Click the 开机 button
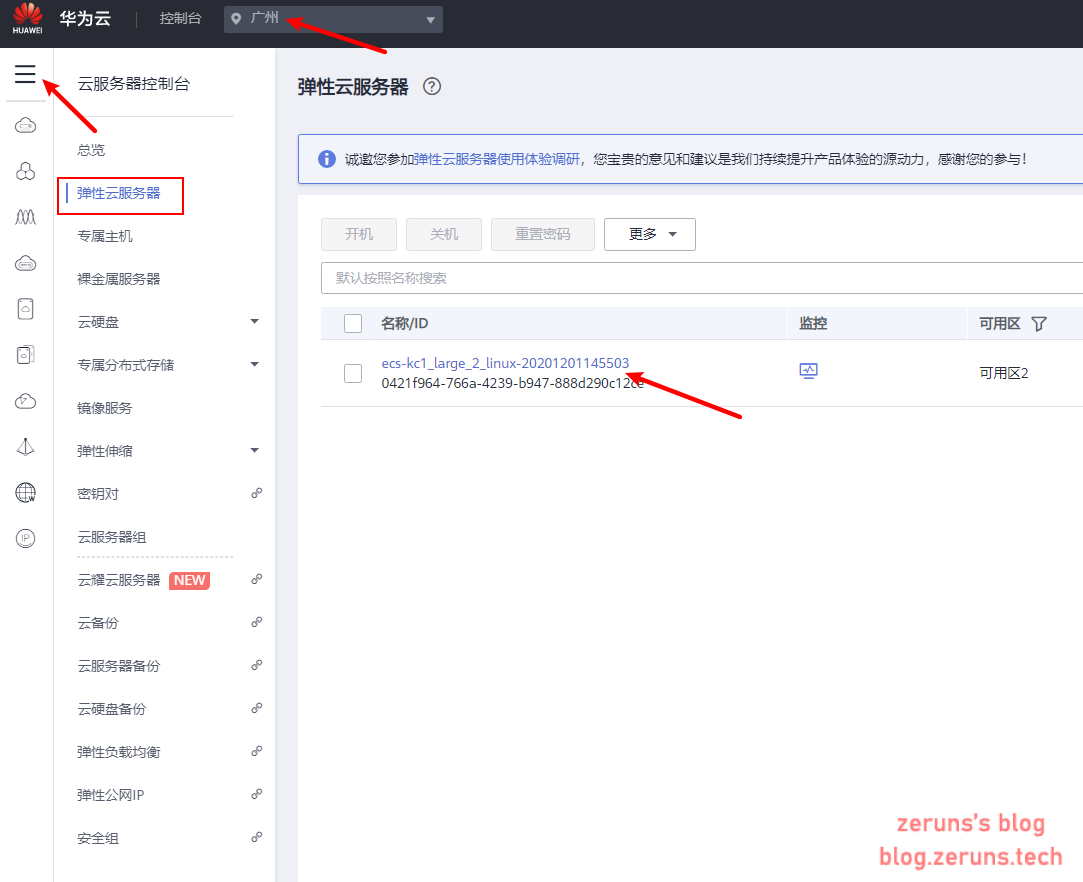The image size is (1083, 882). [x=358, y=234]
